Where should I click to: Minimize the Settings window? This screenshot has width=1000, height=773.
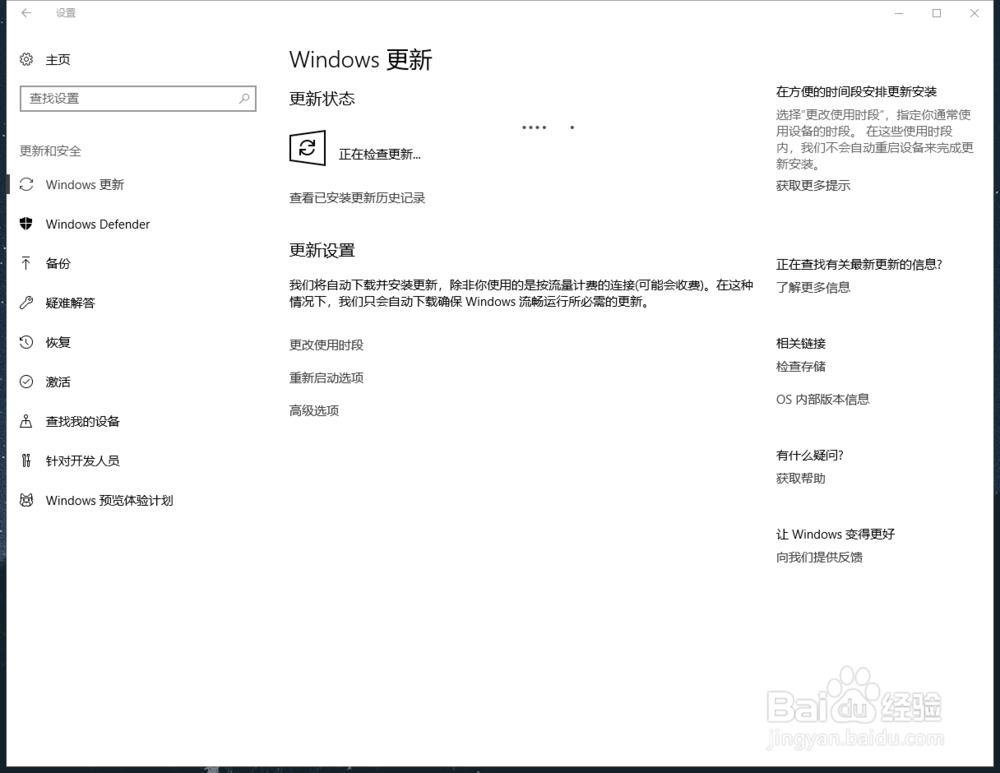[899, 13]
